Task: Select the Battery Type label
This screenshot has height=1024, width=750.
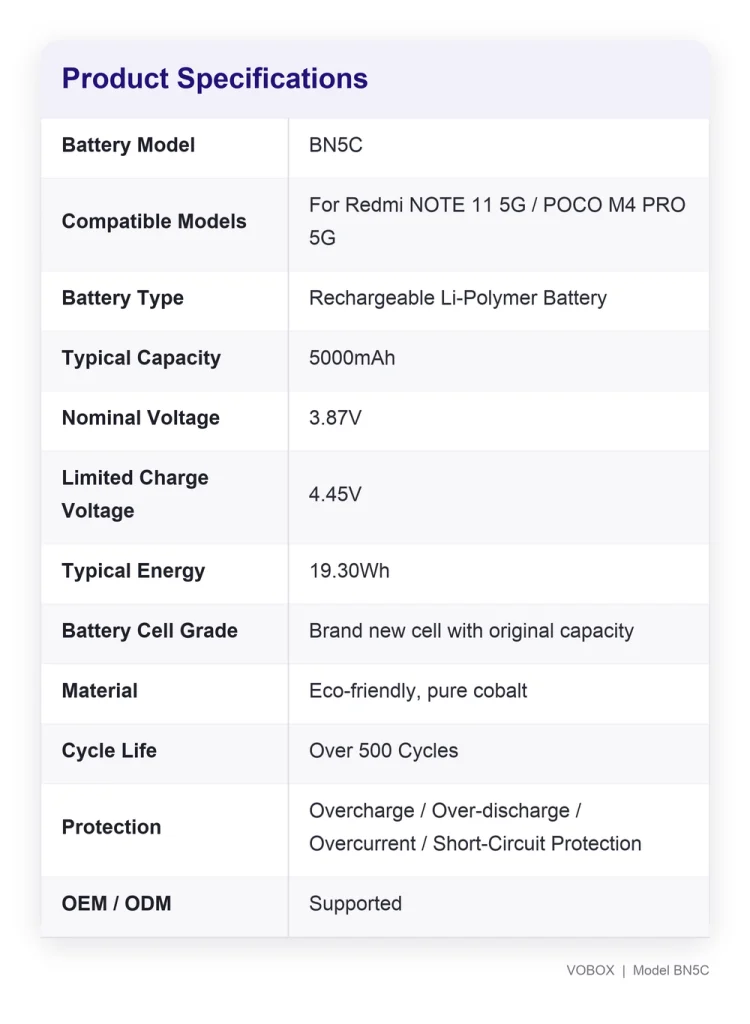Action: [123, 298]
